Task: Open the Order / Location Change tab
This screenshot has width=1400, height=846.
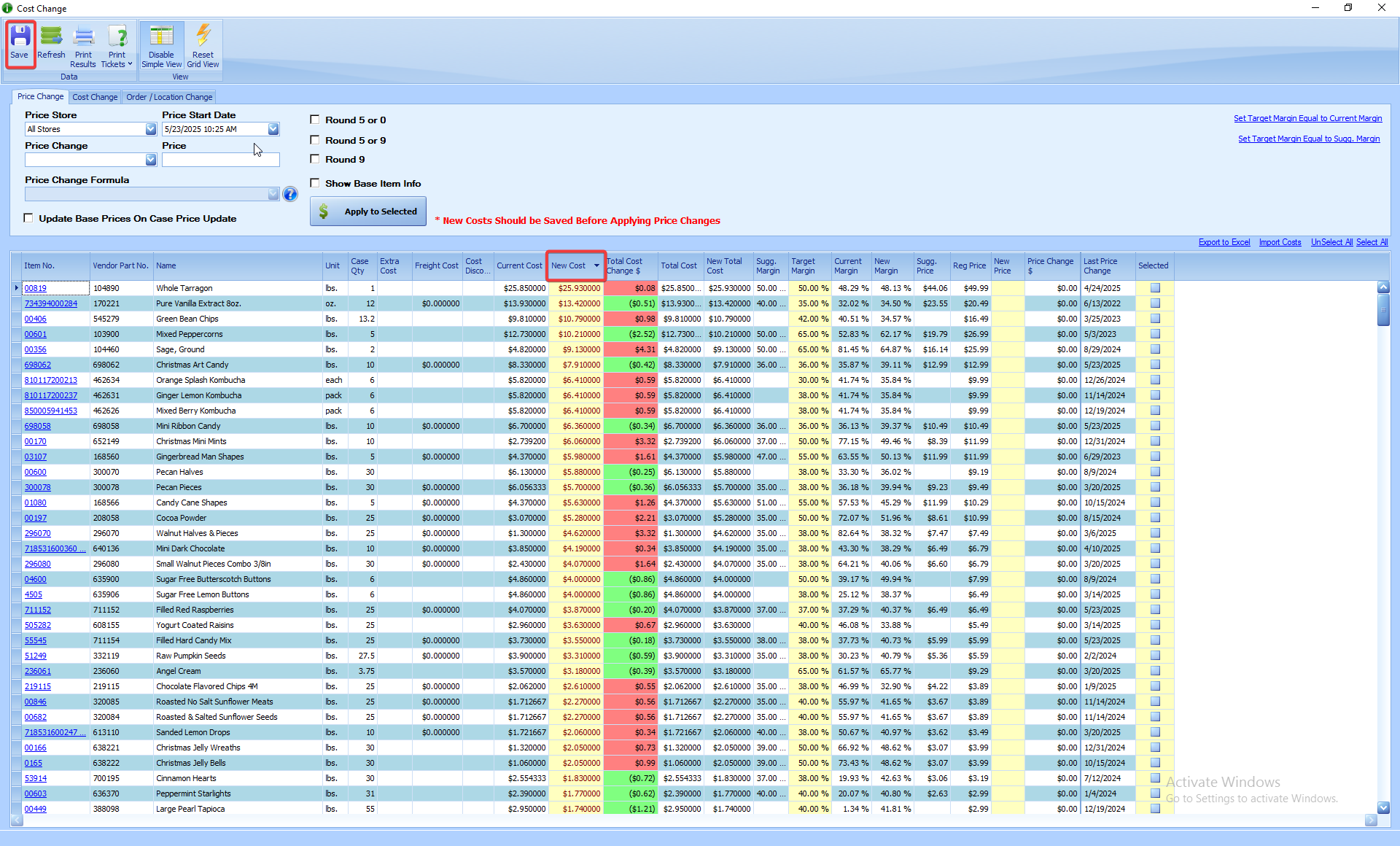Action: click(x=169, y=97)
